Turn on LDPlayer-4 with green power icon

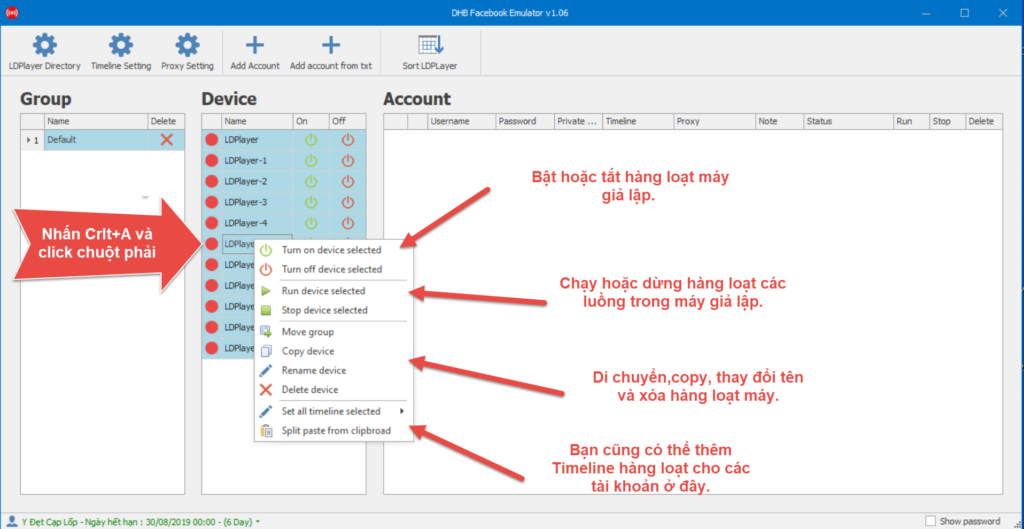[311, 223]
